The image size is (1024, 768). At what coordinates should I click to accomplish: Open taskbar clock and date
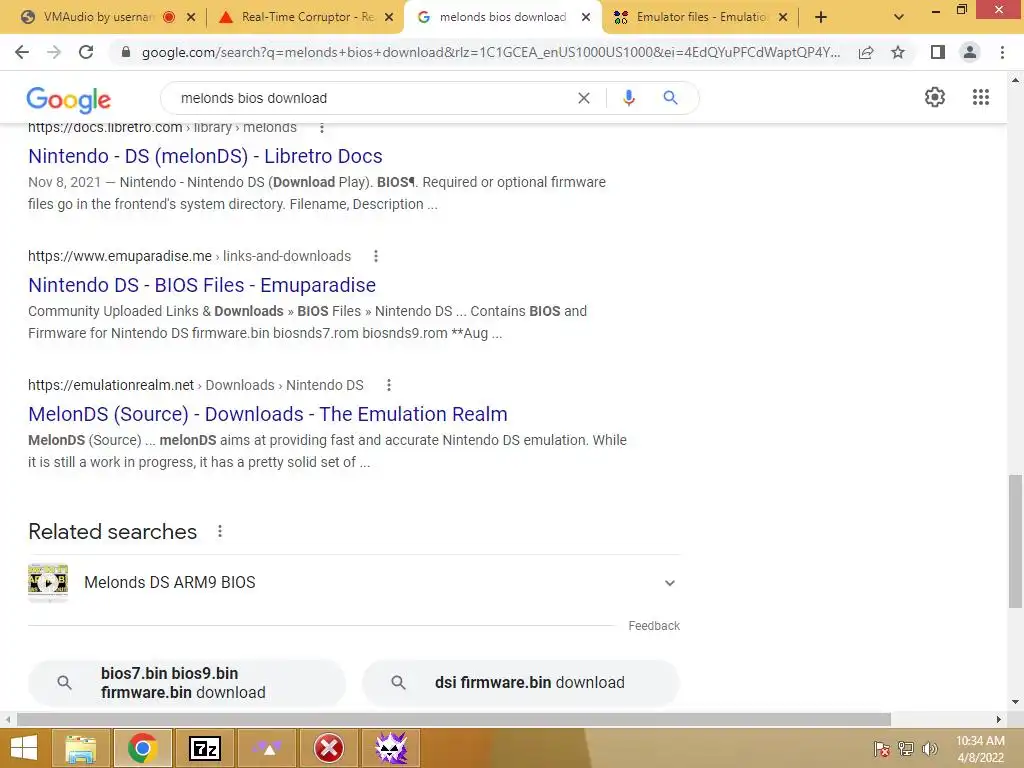980,749
